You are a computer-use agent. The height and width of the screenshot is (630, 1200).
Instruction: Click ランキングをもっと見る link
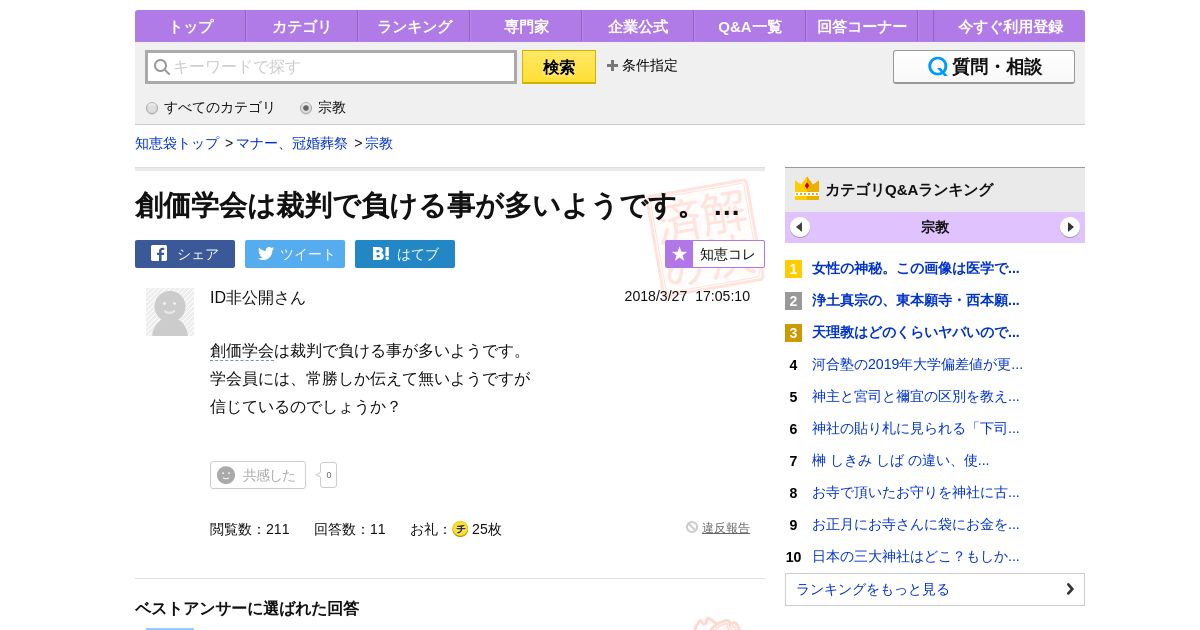(935, 589)
